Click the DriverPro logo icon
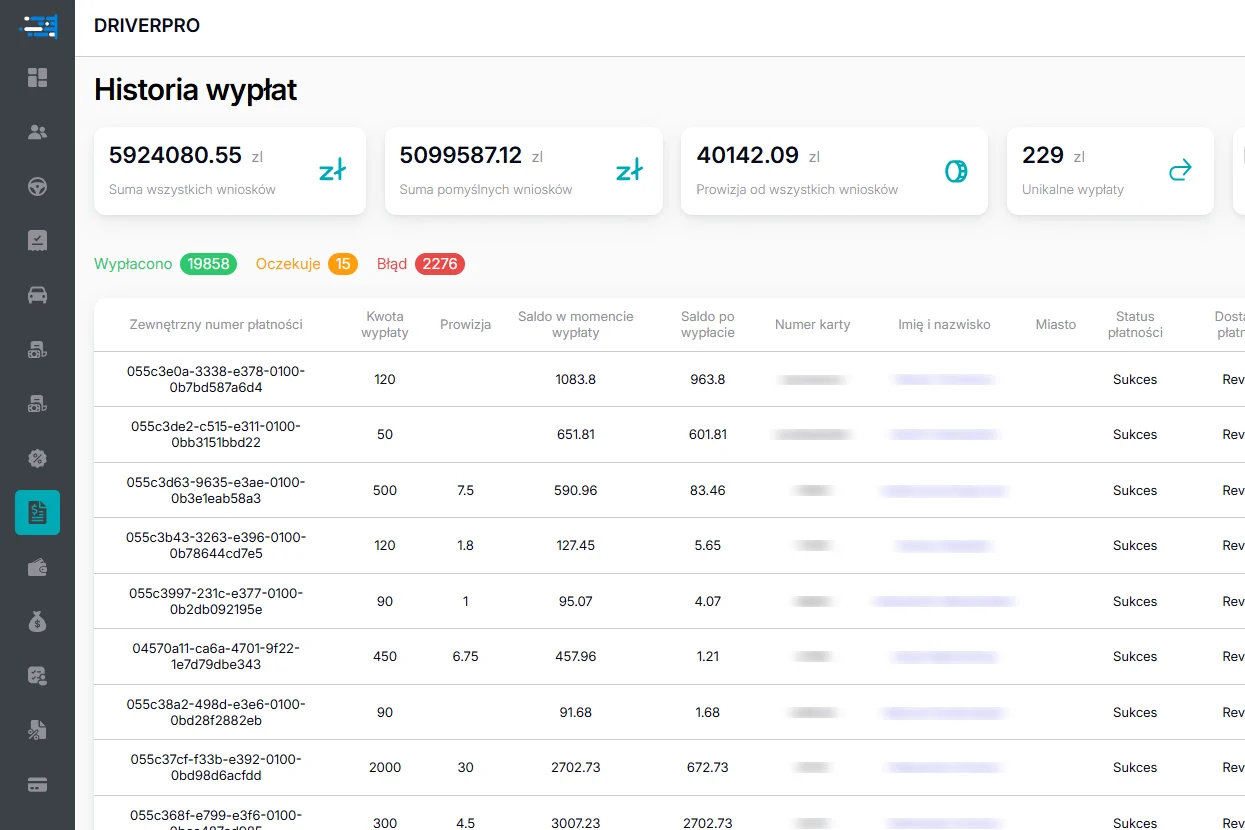This screenshot has height=830, width=1245. click(x=37, y=25)
